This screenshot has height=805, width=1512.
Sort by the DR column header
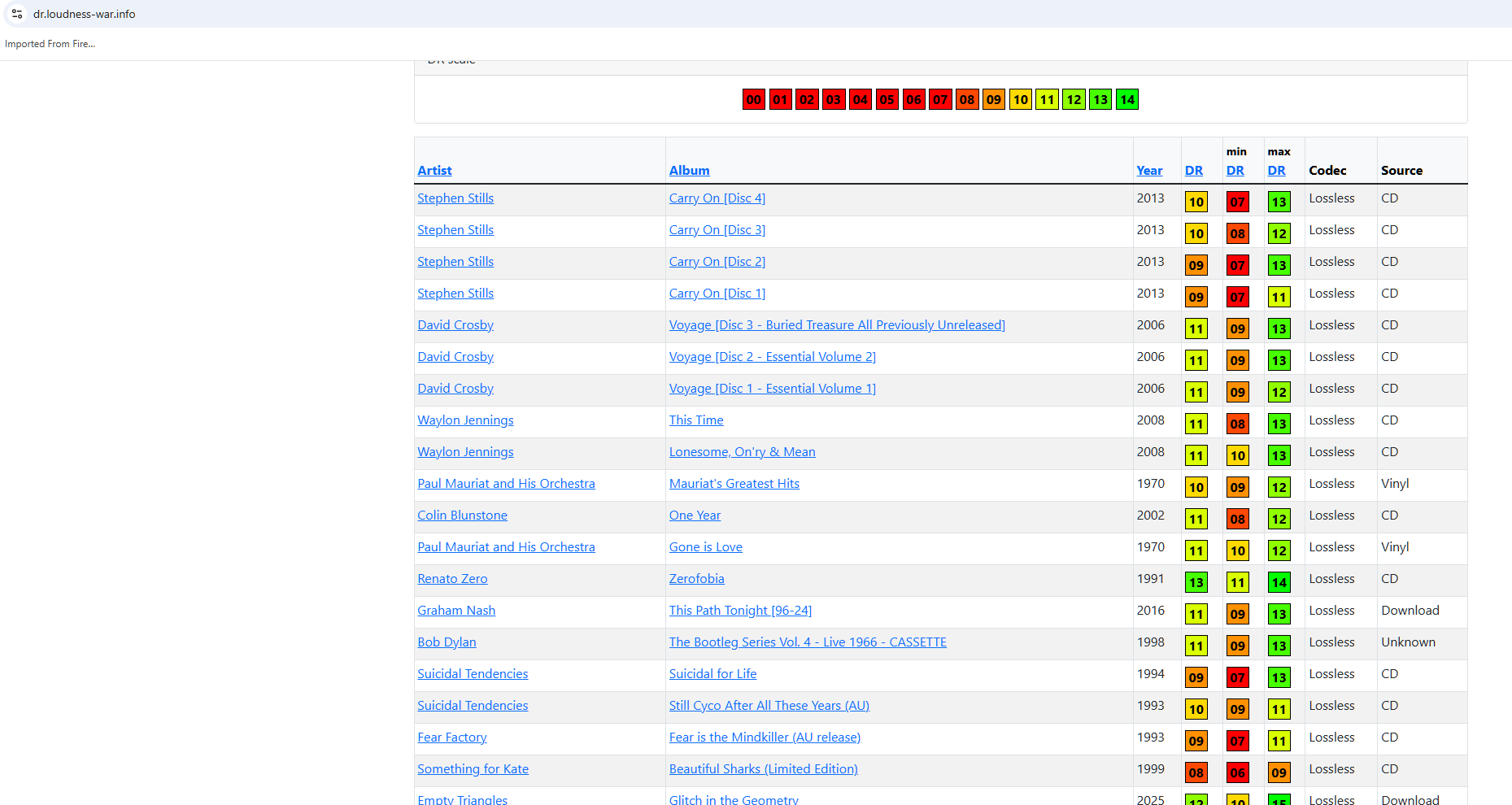click(1193, 171)
